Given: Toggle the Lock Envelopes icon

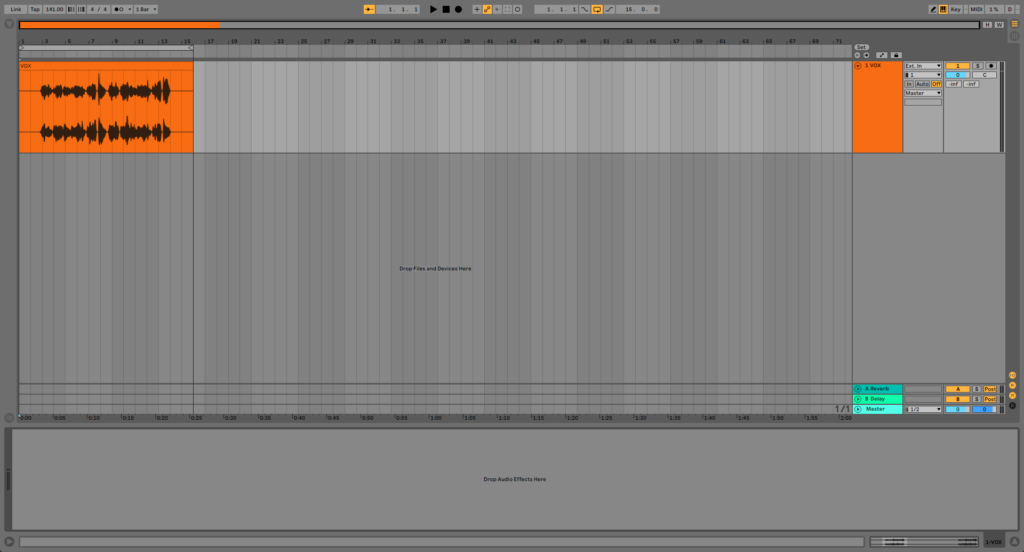Looking at the screenshot, I should click(896, 56).
